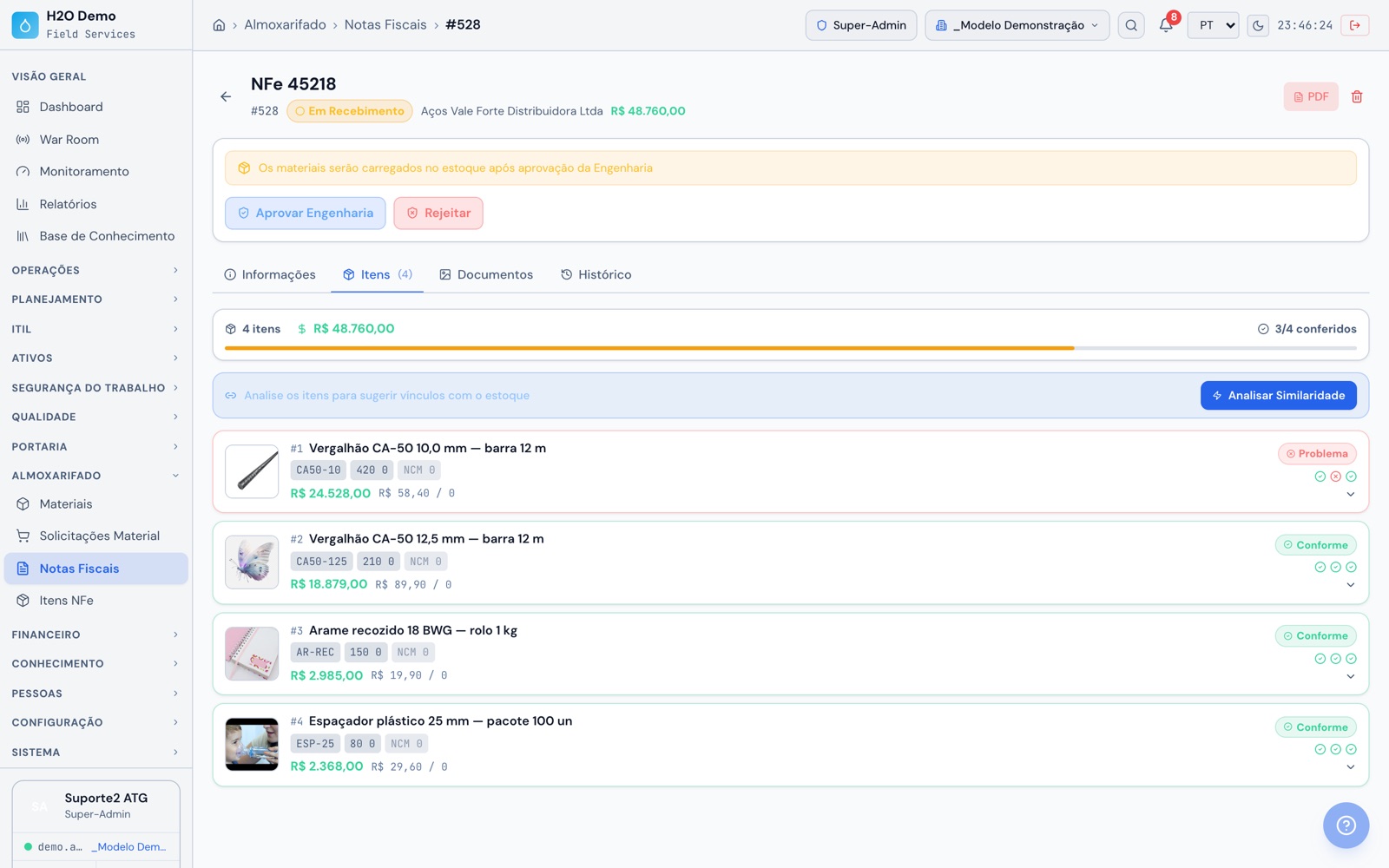
Task: Expand the Vergalhão CA-50 10,0 mm item chevron
Action: (1351, 495)
